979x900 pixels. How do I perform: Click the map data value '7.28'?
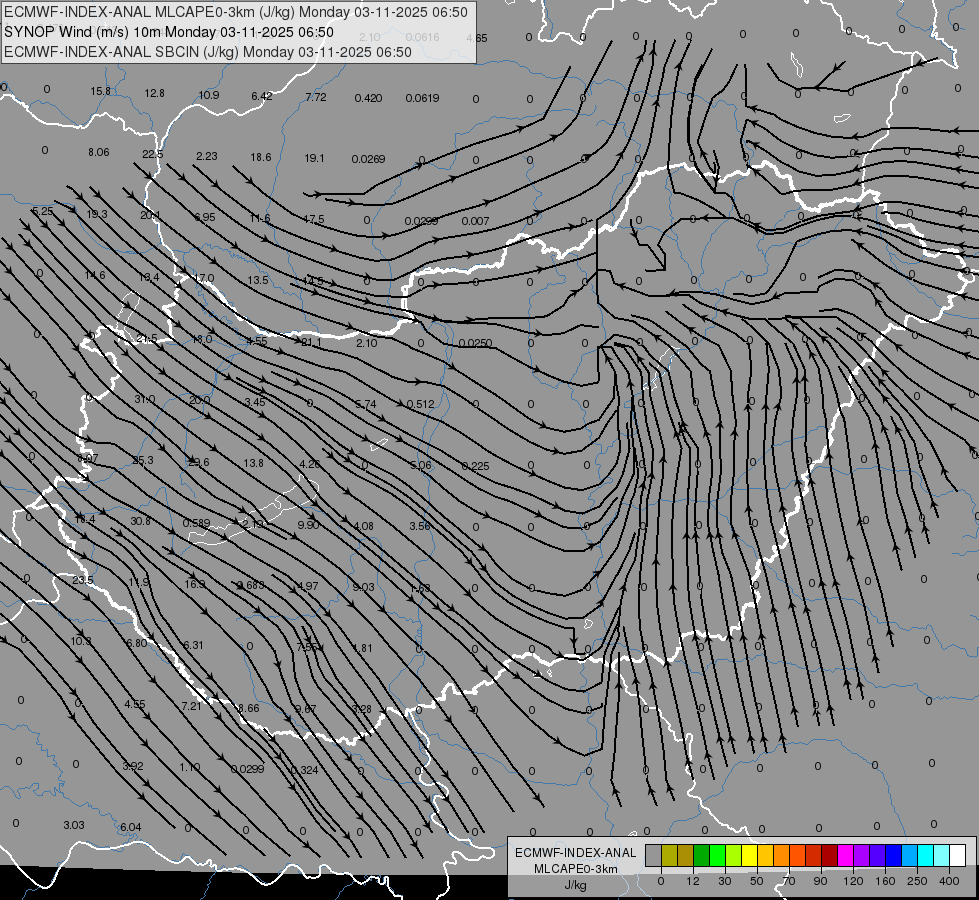point(362,708)
